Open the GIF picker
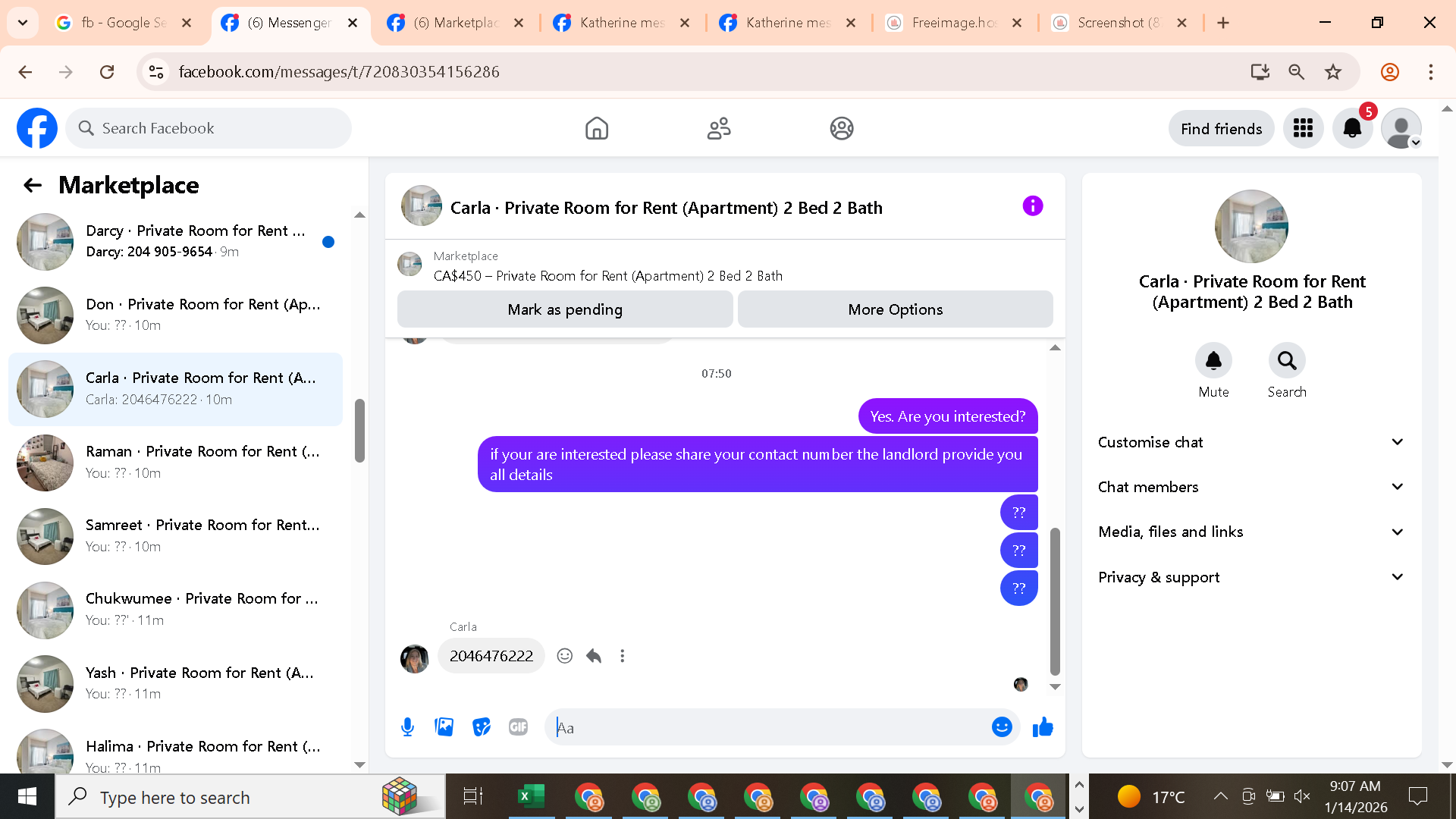 pyautogui.click(x=519, y=727)
